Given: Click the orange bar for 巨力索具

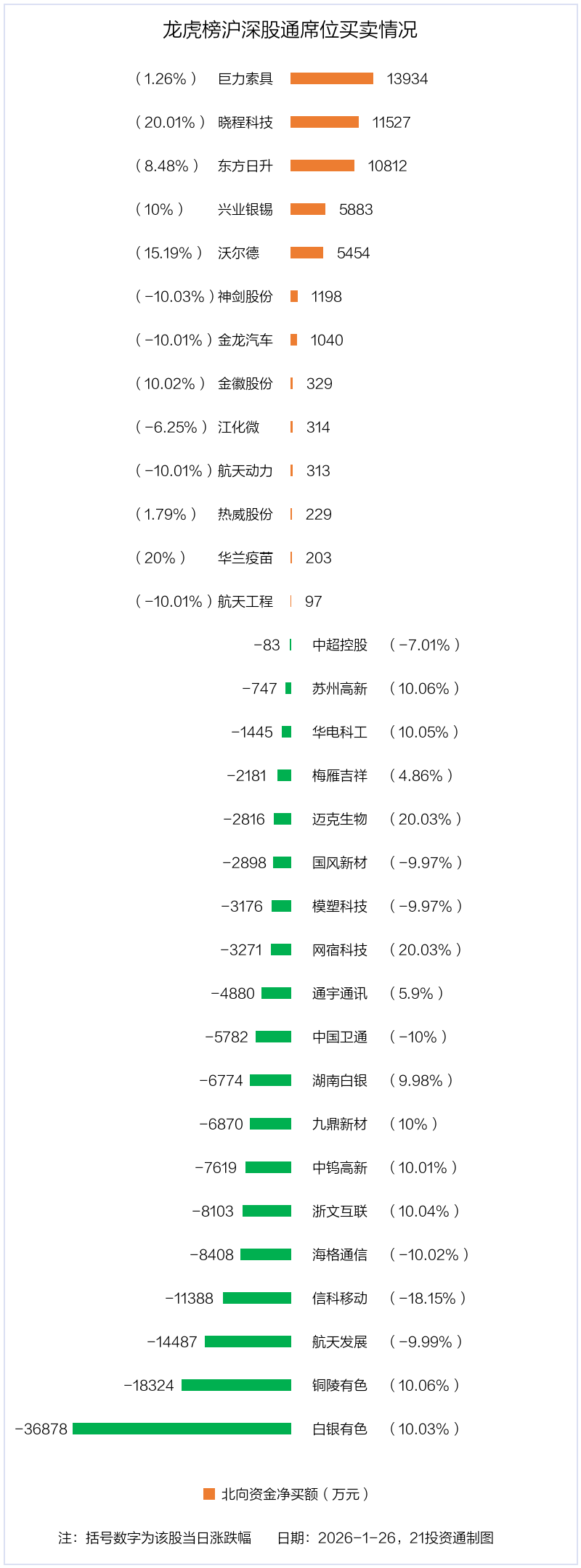Looking at the screenshot, I should [331, 78].
